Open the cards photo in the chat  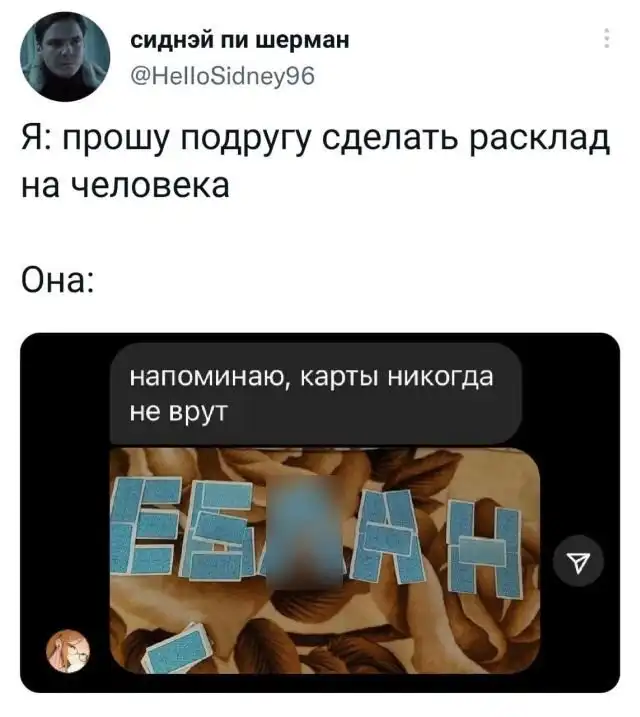coord(325,561)
